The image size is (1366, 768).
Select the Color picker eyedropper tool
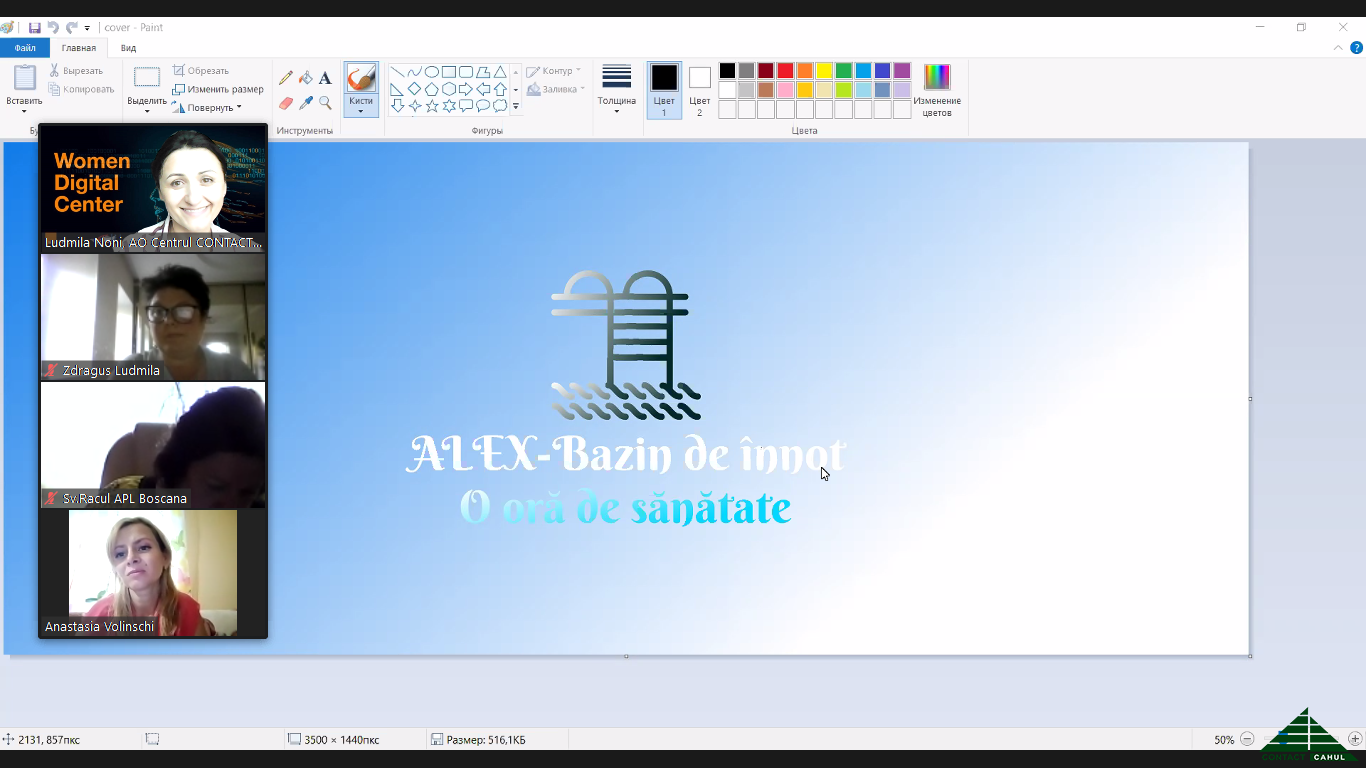[x=306, y=103]
